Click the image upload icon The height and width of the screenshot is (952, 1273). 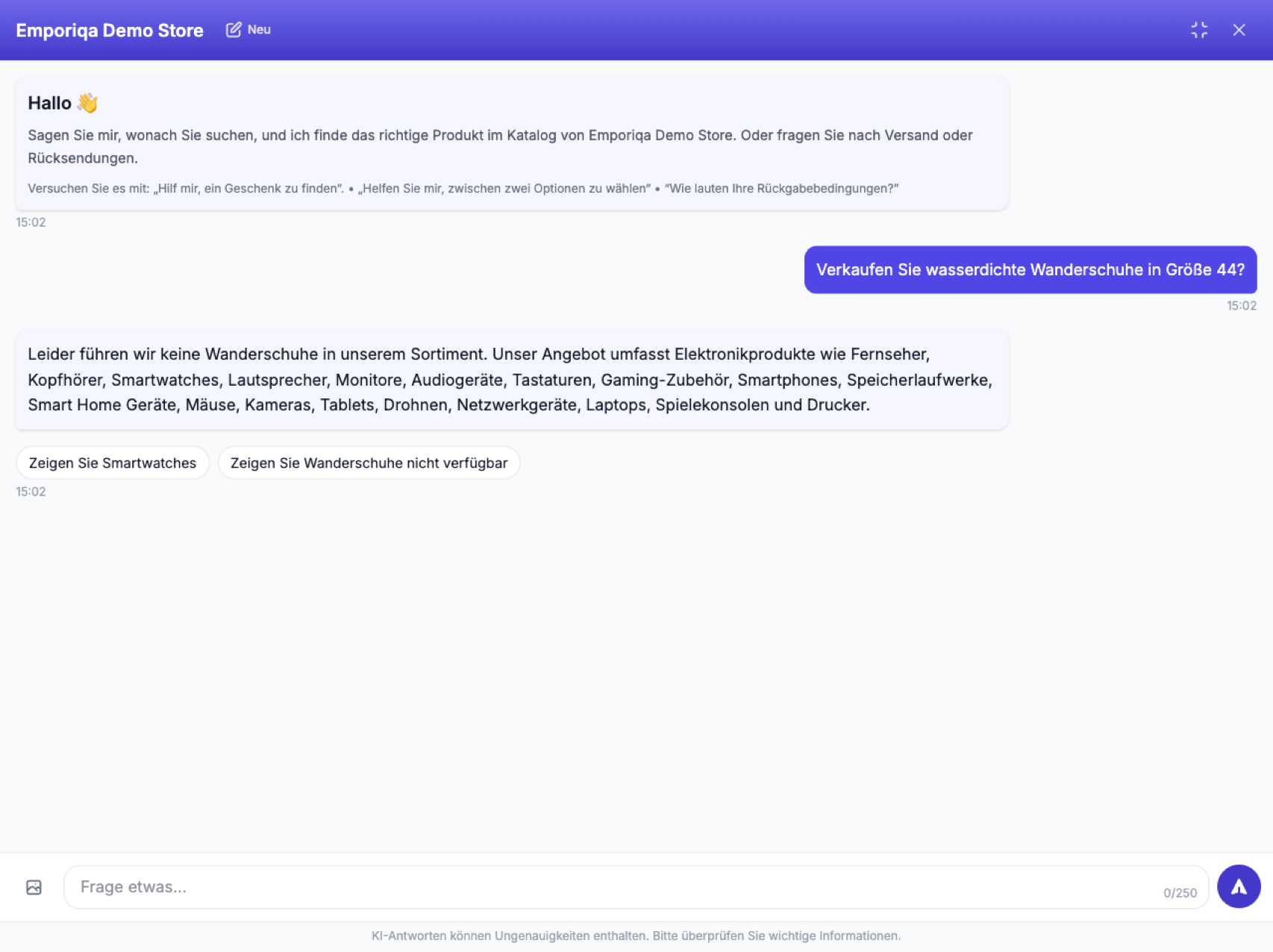[x=34, y=887]
